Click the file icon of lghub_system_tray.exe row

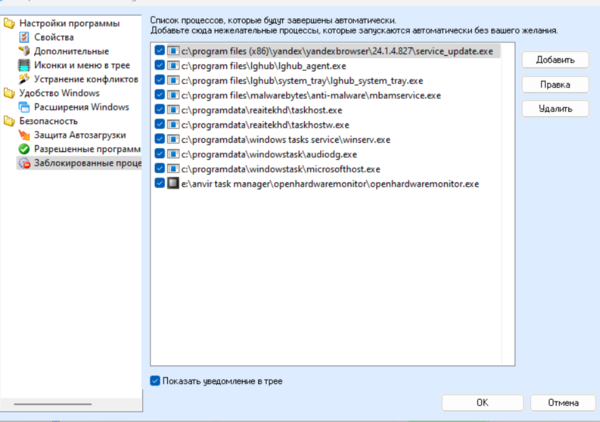click(173, 80)
